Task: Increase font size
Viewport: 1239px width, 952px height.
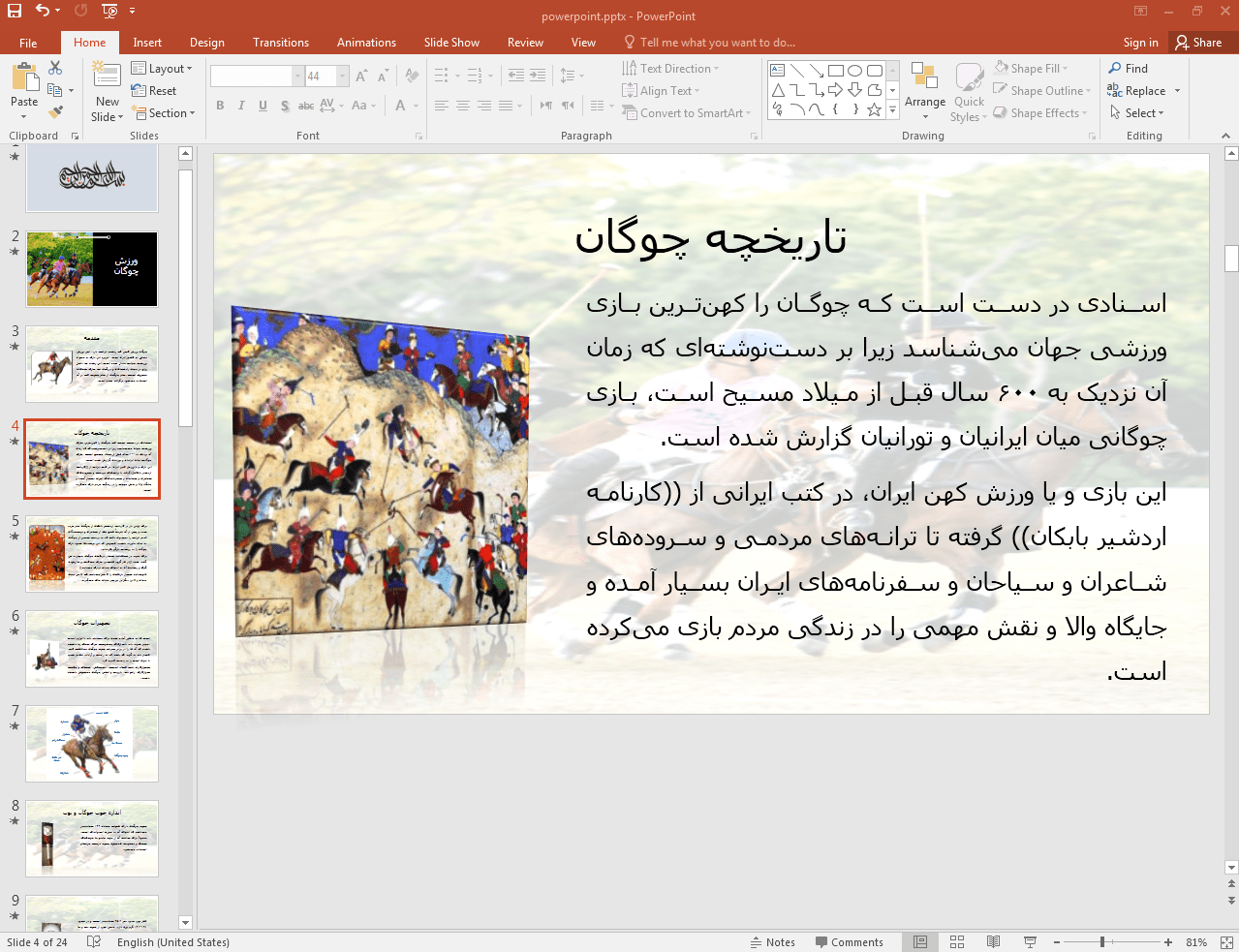Action: (361, 77)
